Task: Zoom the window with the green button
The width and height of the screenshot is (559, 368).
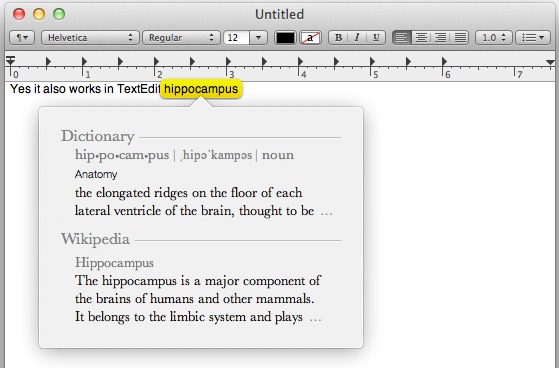Action: [59, 14]
